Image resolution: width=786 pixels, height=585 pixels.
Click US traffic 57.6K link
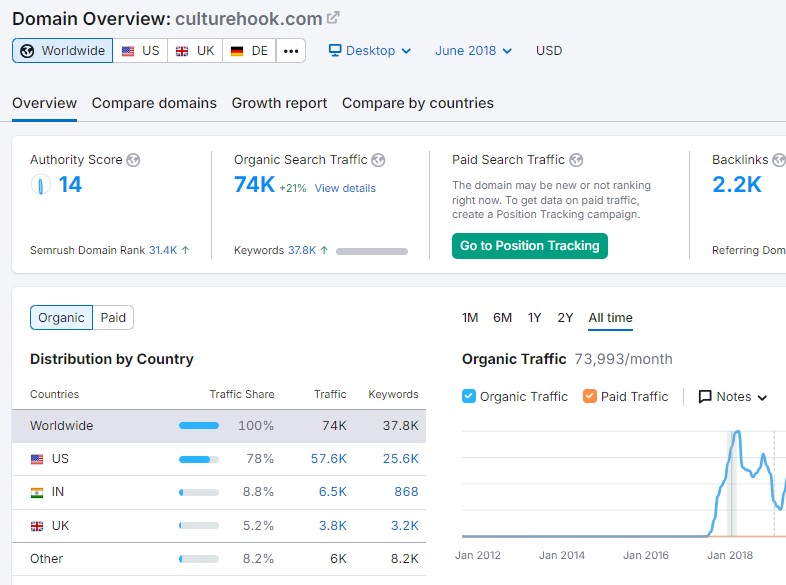tap(328, 459)
